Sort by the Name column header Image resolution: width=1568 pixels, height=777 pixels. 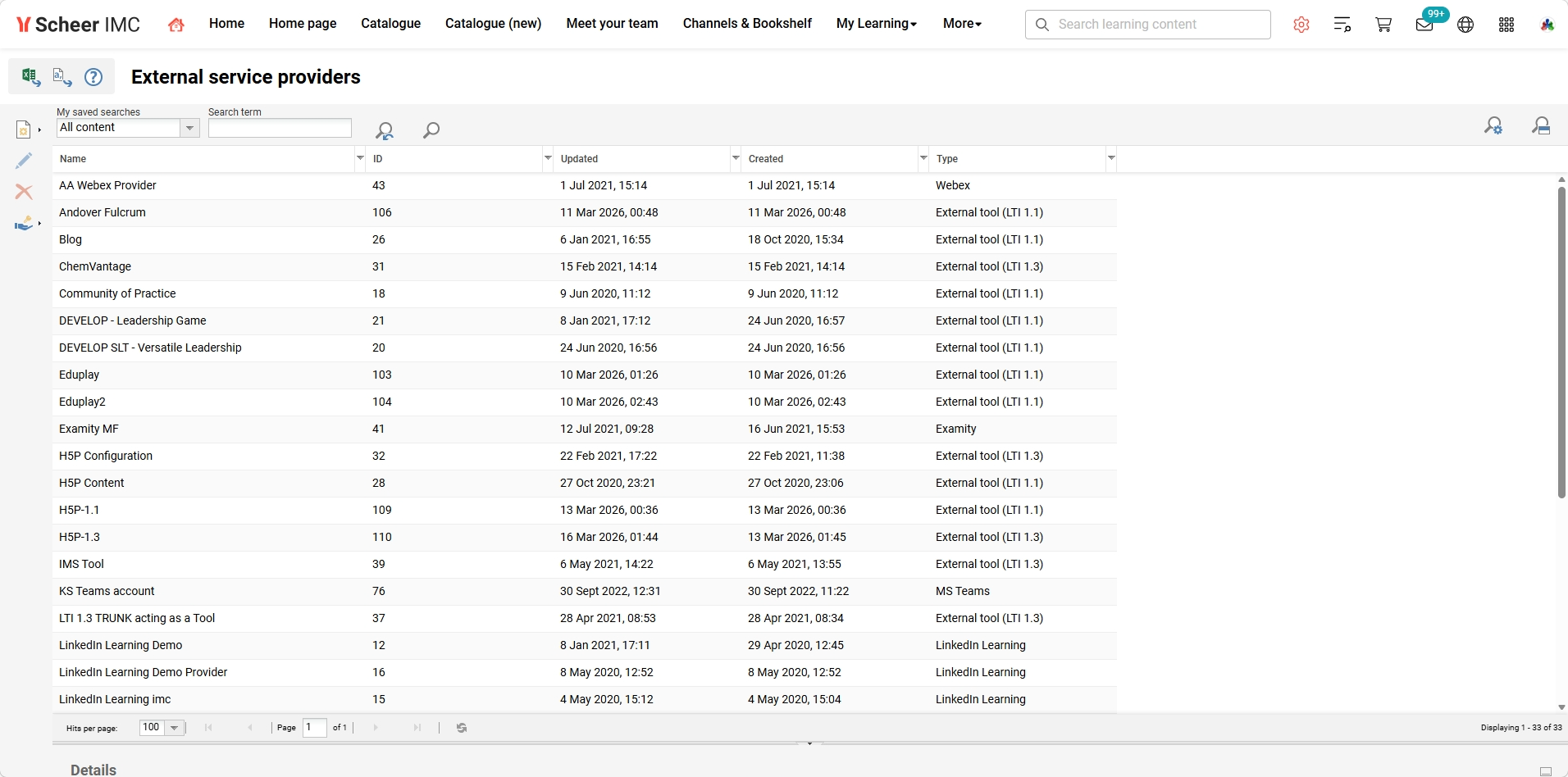point(204,159)
